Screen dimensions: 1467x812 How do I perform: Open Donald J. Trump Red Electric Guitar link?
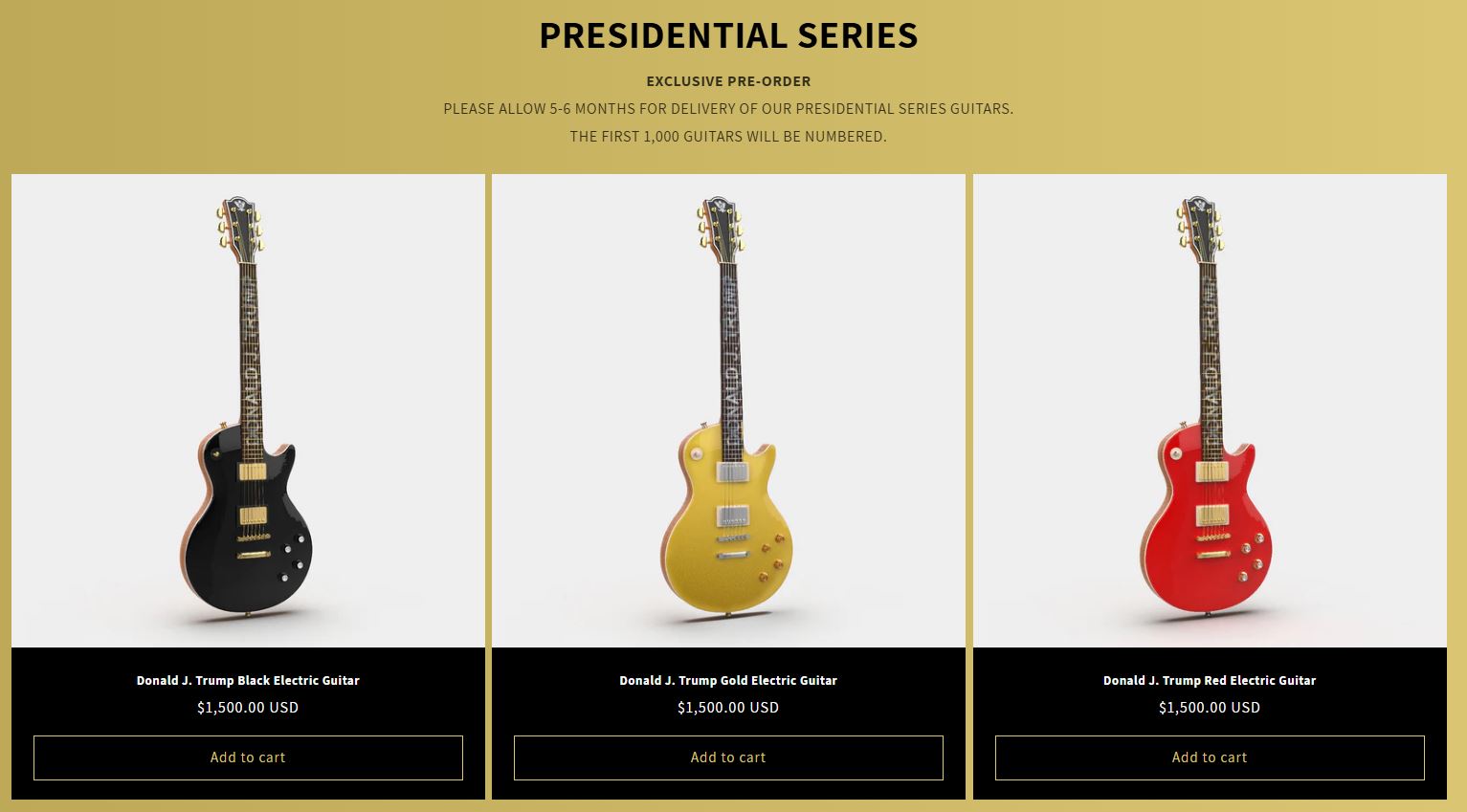[x=1210, y=681]
